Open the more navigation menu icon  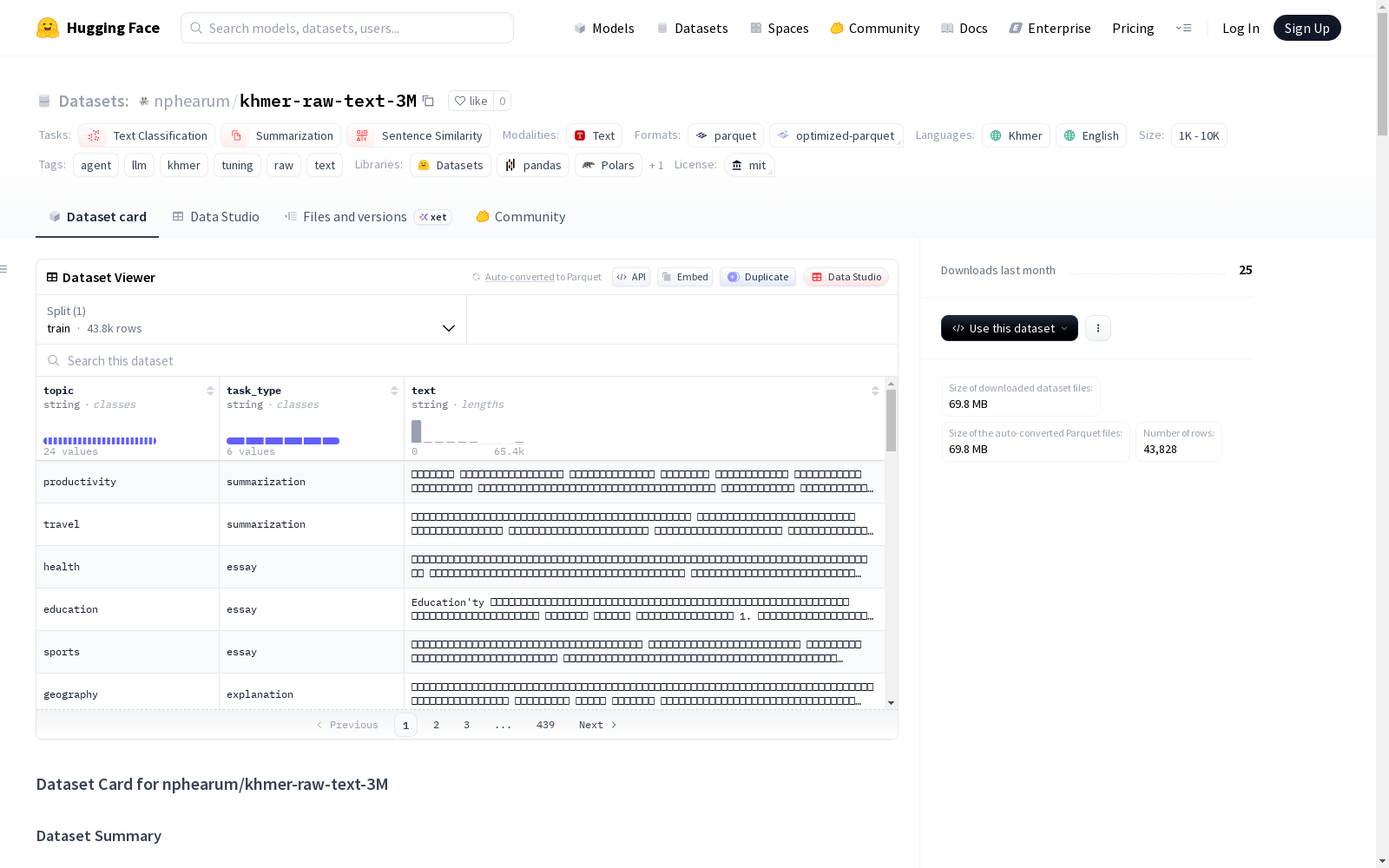(1183, 28)
